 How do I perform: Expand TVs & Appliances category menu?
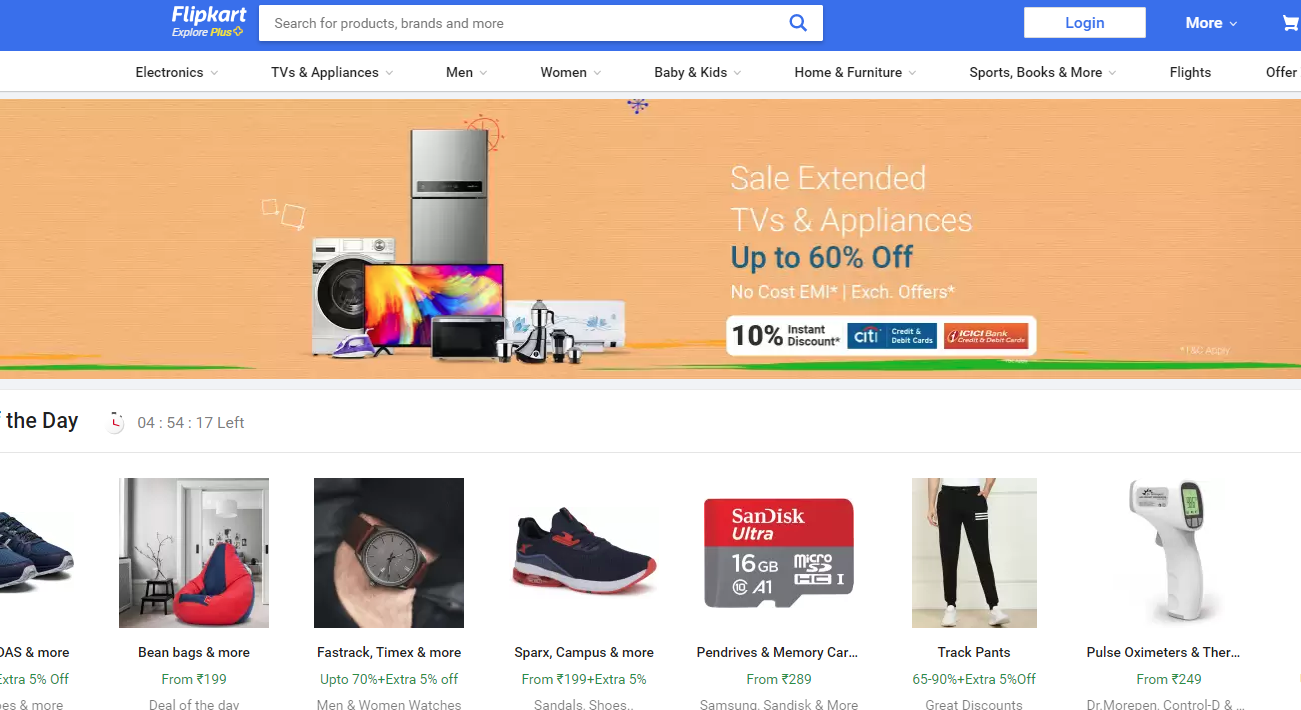point(332,72)
